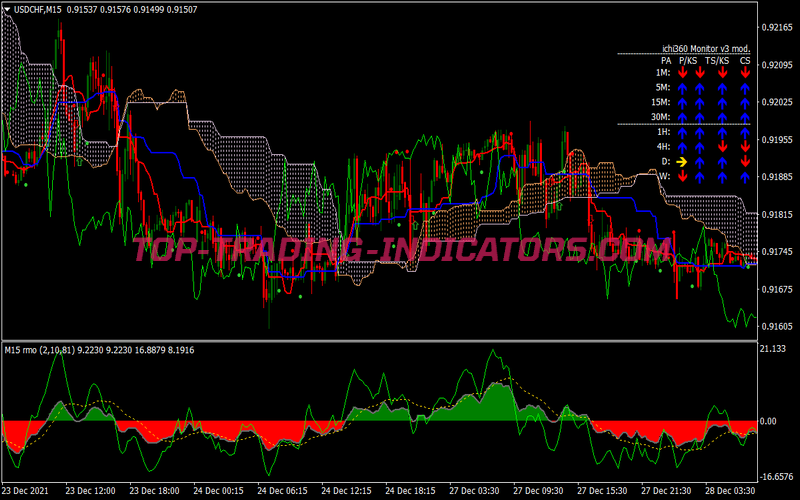Viewport: 800px width, 500px height.
Task: Click the red P/KS arrow in 1M row
Action: (699, 73)
